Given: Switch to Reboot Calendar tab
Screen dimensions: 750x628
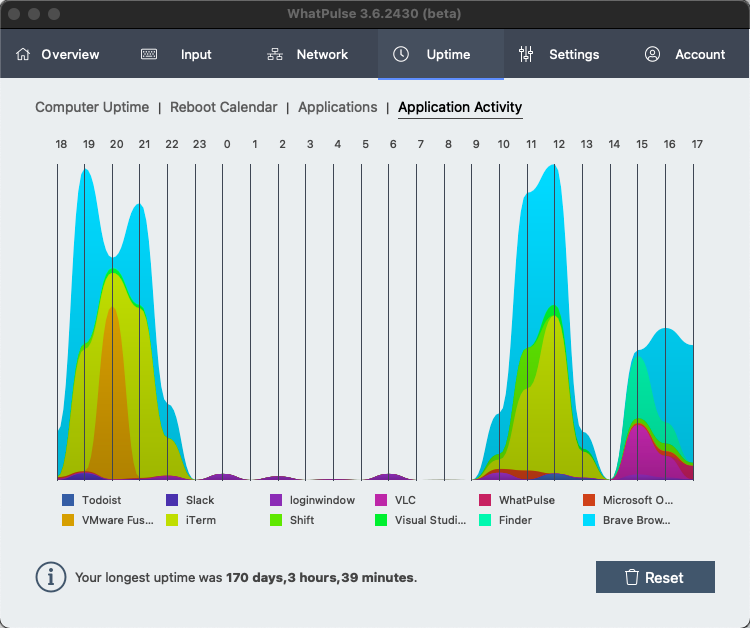Looking at the screenshot, I should [224, 107].
